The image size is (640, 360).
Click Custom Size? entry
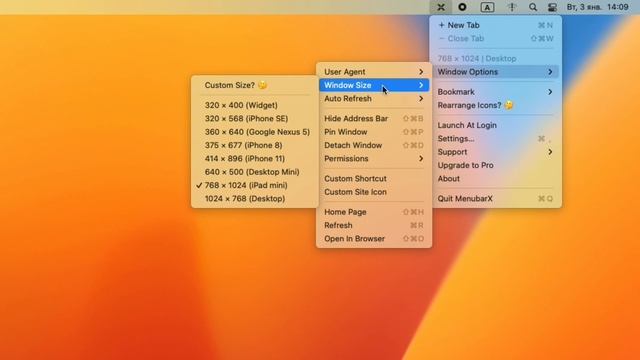(x=255, y=85)
